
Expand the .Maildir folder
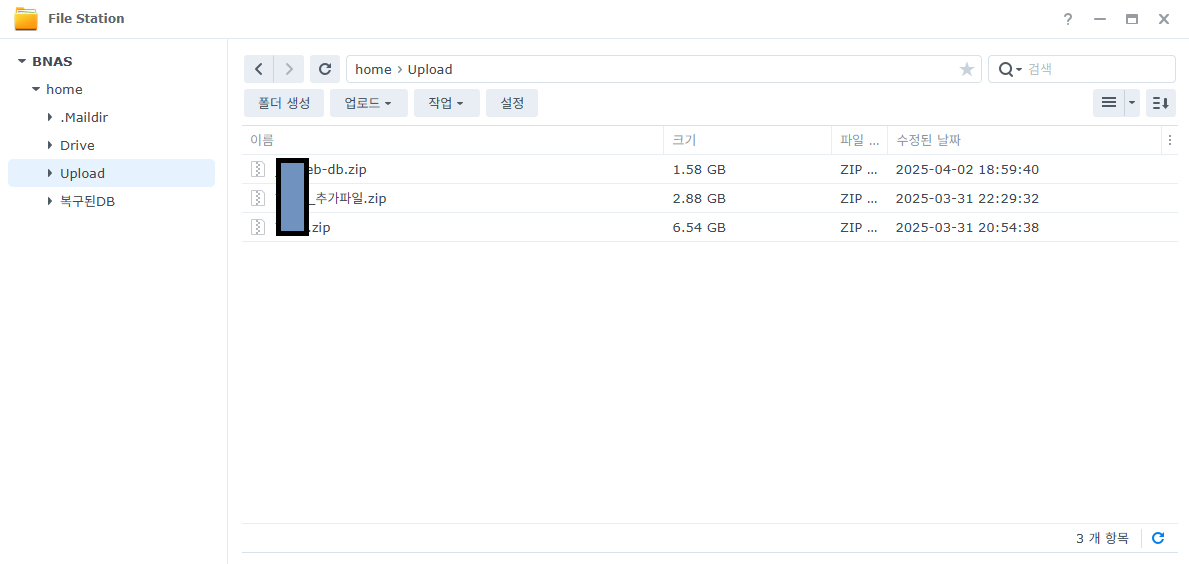click(50, 118)
